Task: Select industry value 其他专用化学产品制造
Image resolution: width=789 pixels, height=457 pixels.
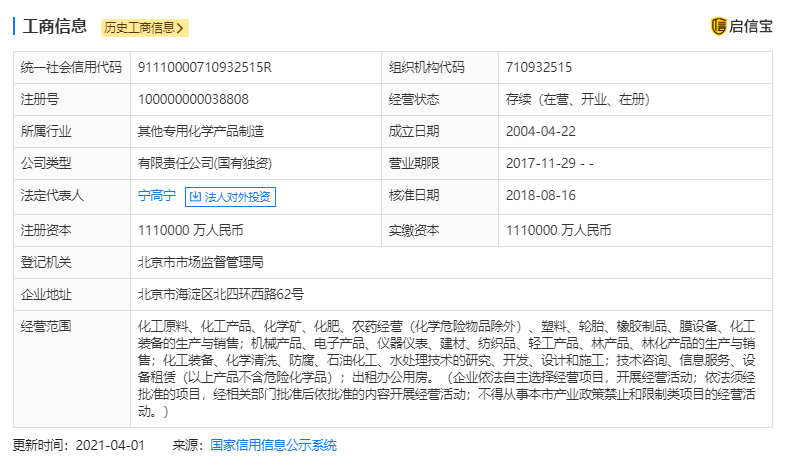Action: [x=200, y=132]
